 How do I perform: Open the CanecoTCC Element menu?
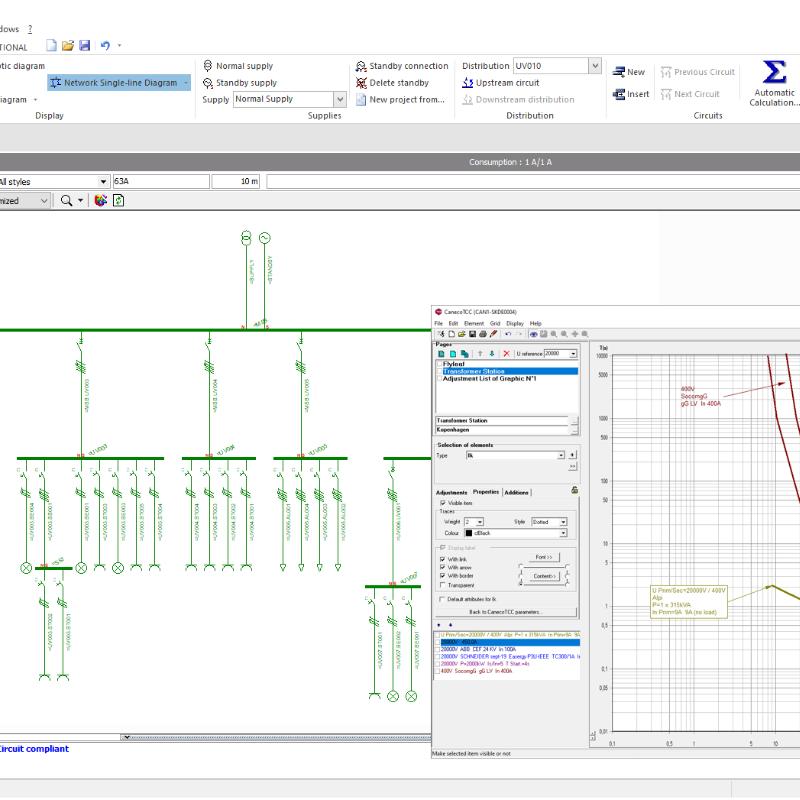click(x=474, y=323)
